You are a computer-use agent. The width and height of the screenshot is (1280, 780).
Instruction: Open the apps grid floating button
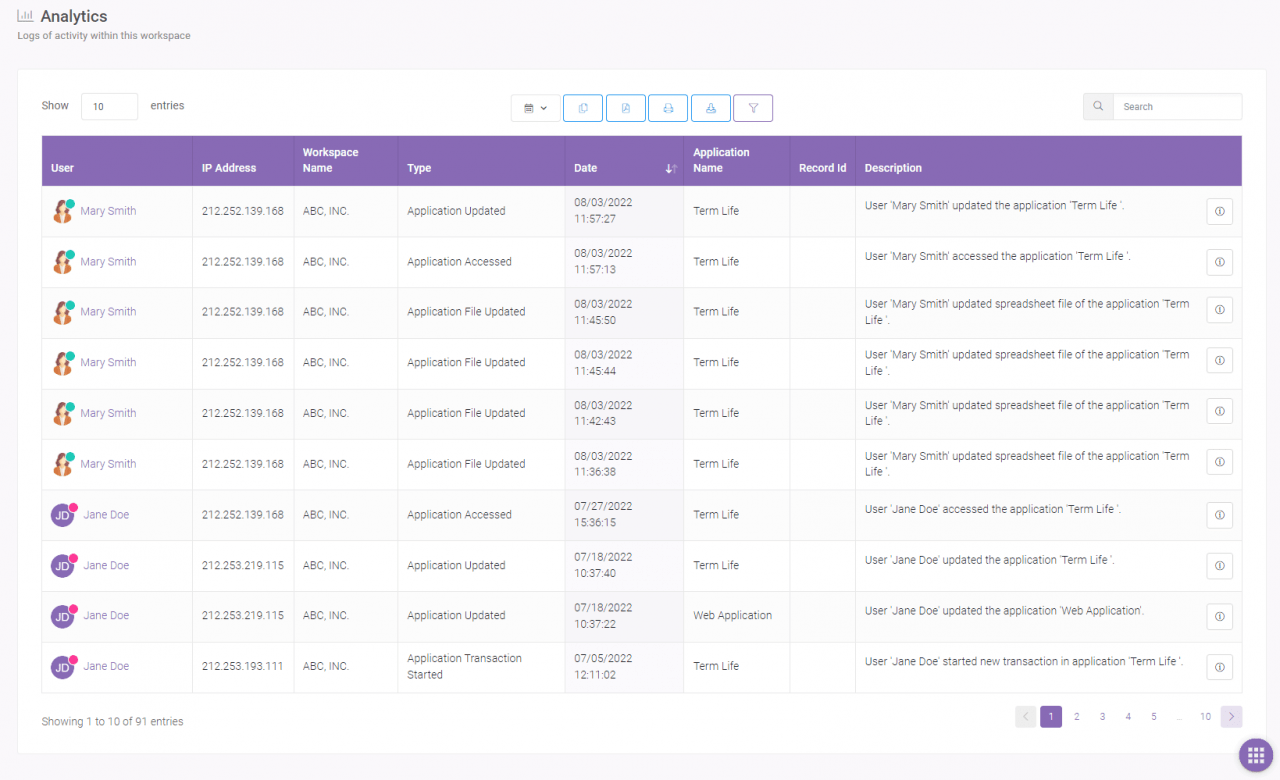coord(1256,755)
